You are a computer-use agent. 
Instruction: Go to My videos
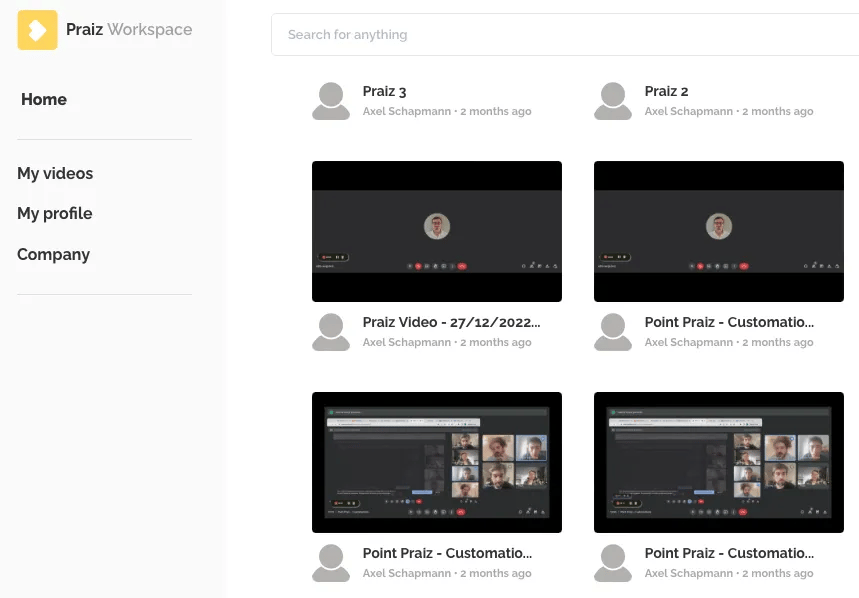point(55,173)
